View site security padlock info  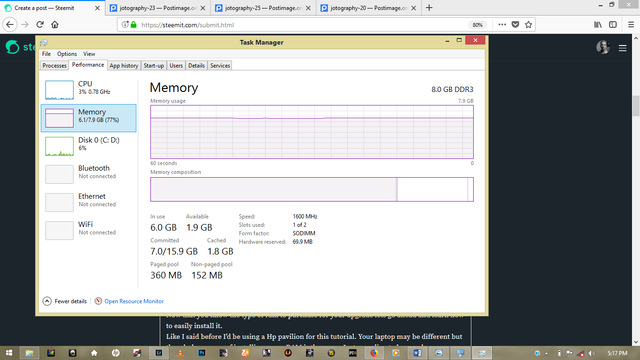tap(133, 25)
